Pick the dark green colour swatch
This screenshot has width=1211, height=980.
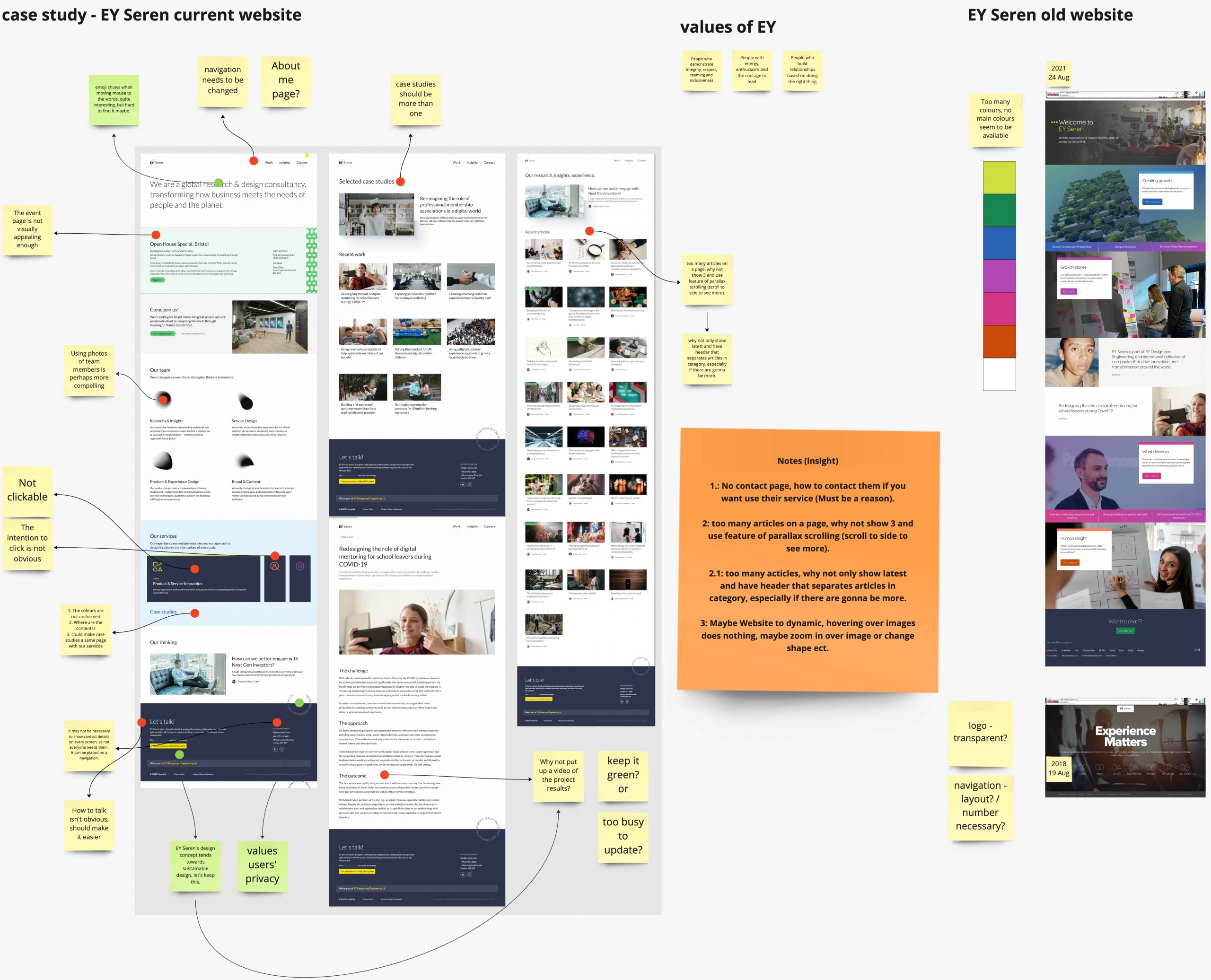point(999,210)
